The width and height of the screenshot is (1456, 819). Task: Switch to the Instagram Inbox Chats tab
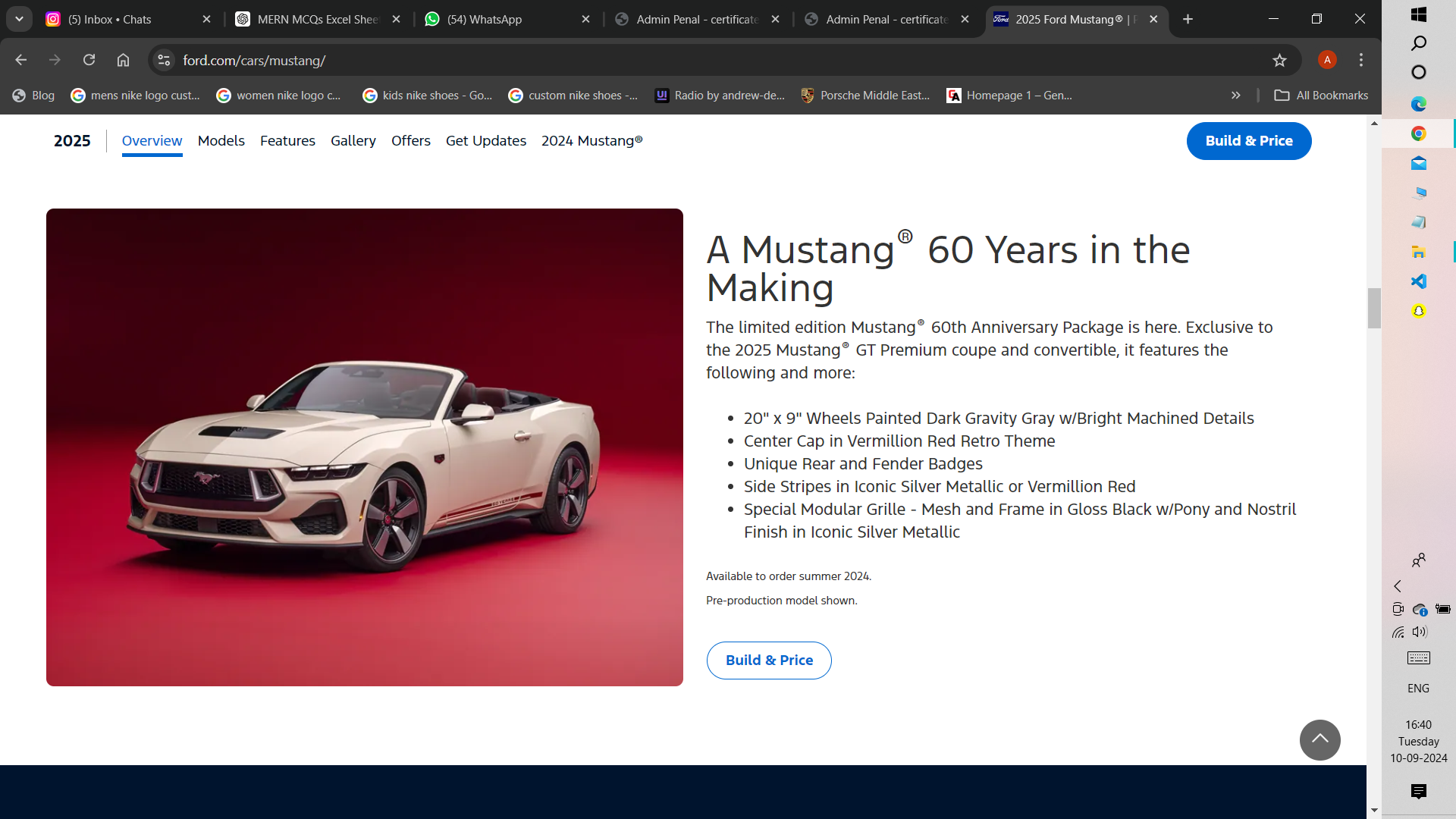[129, 19]
